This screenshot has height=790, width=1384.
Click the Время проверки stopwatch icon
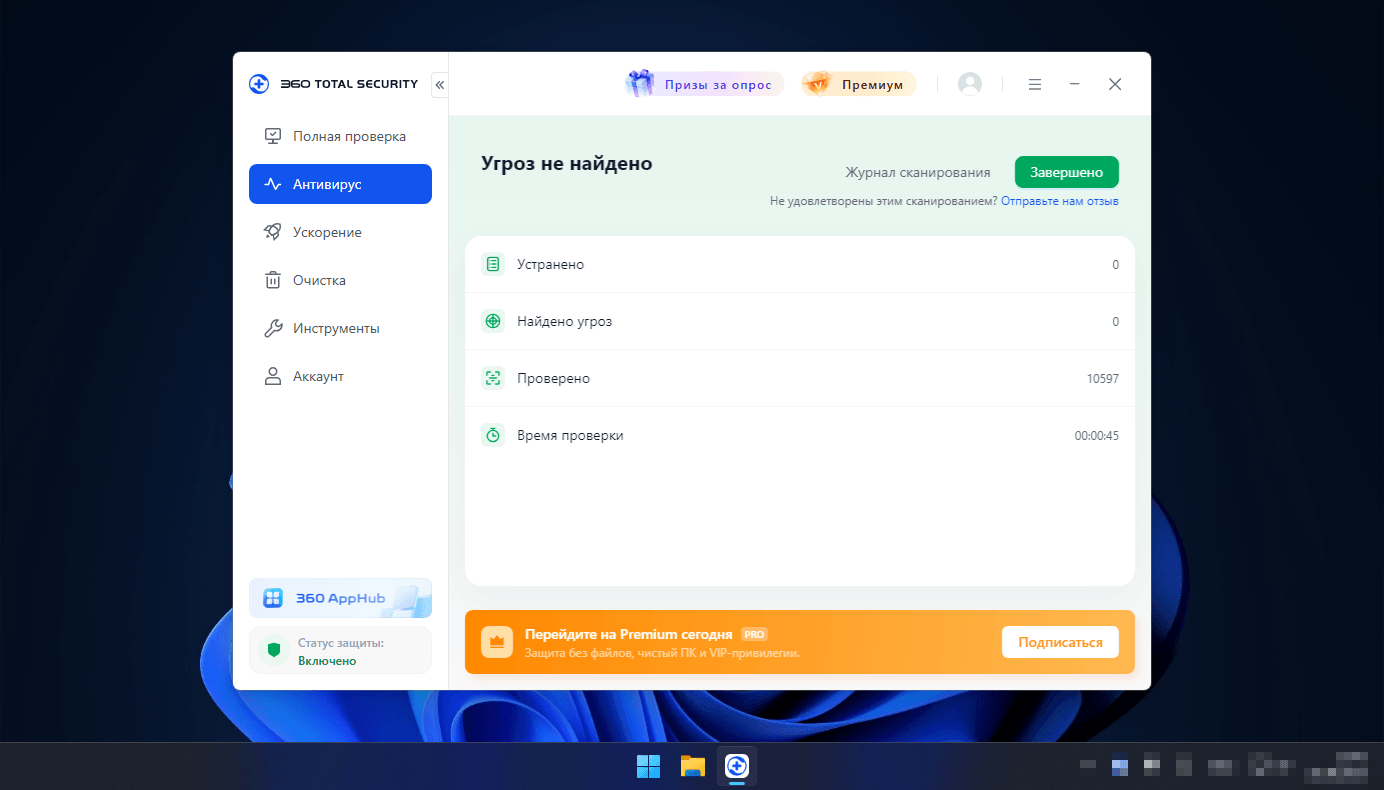coord(493,435)
